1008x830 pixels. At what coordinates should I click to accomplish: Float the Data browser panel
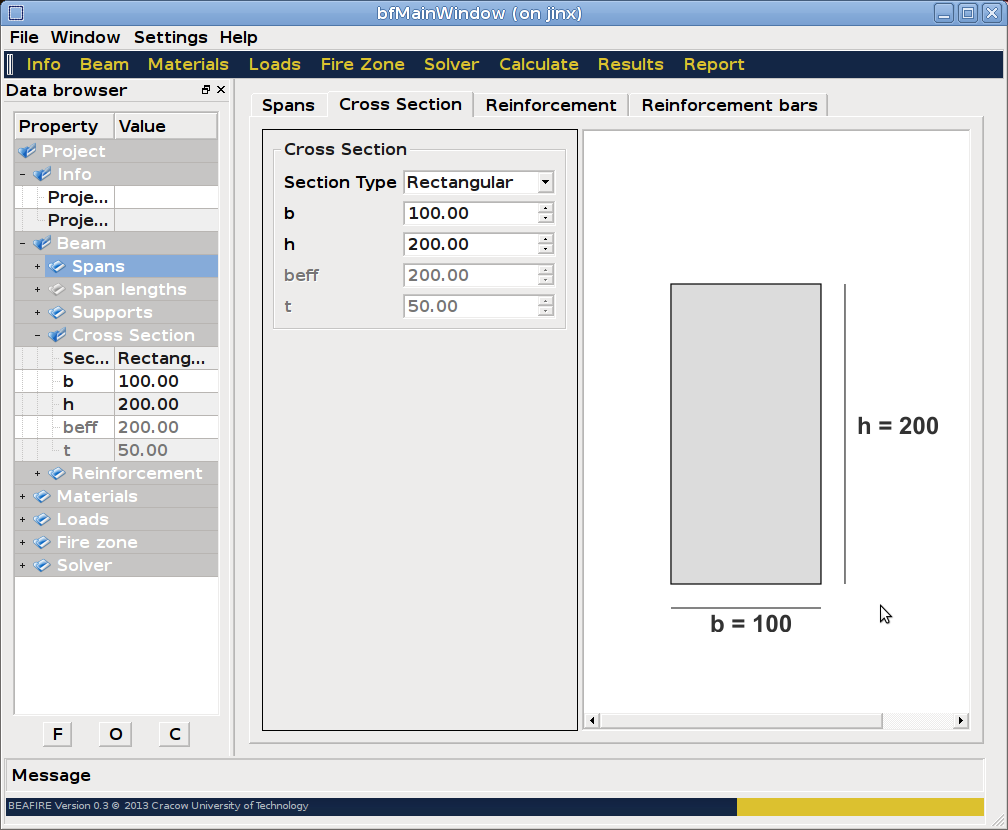point(206,90)
